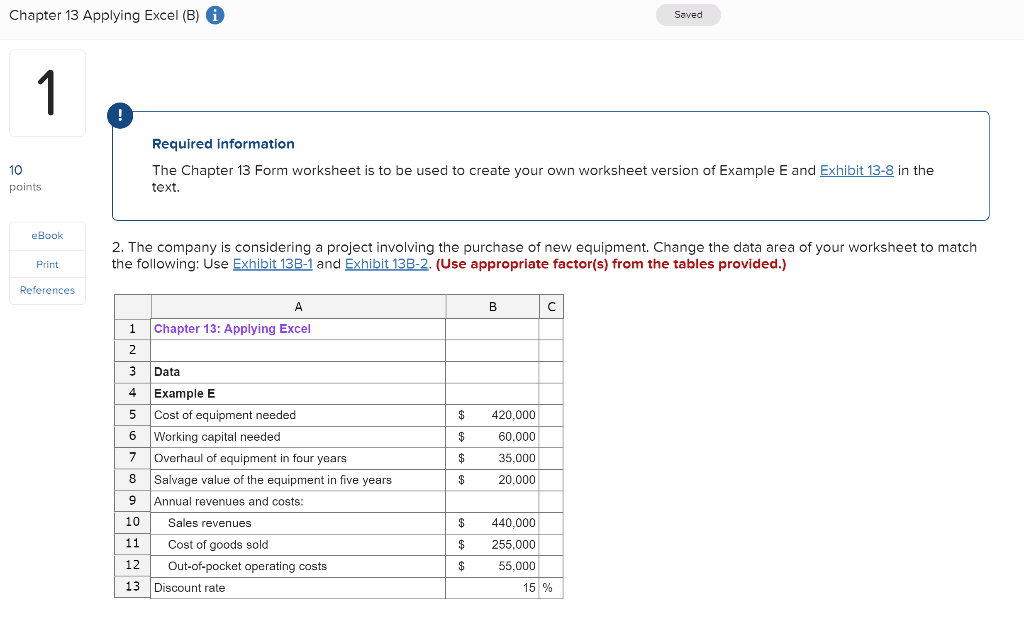Click column header B in the worksheet
Image resolution: width=1024 pixels, height=630 pixels.
pyautogui.click(x=492, y=306)
